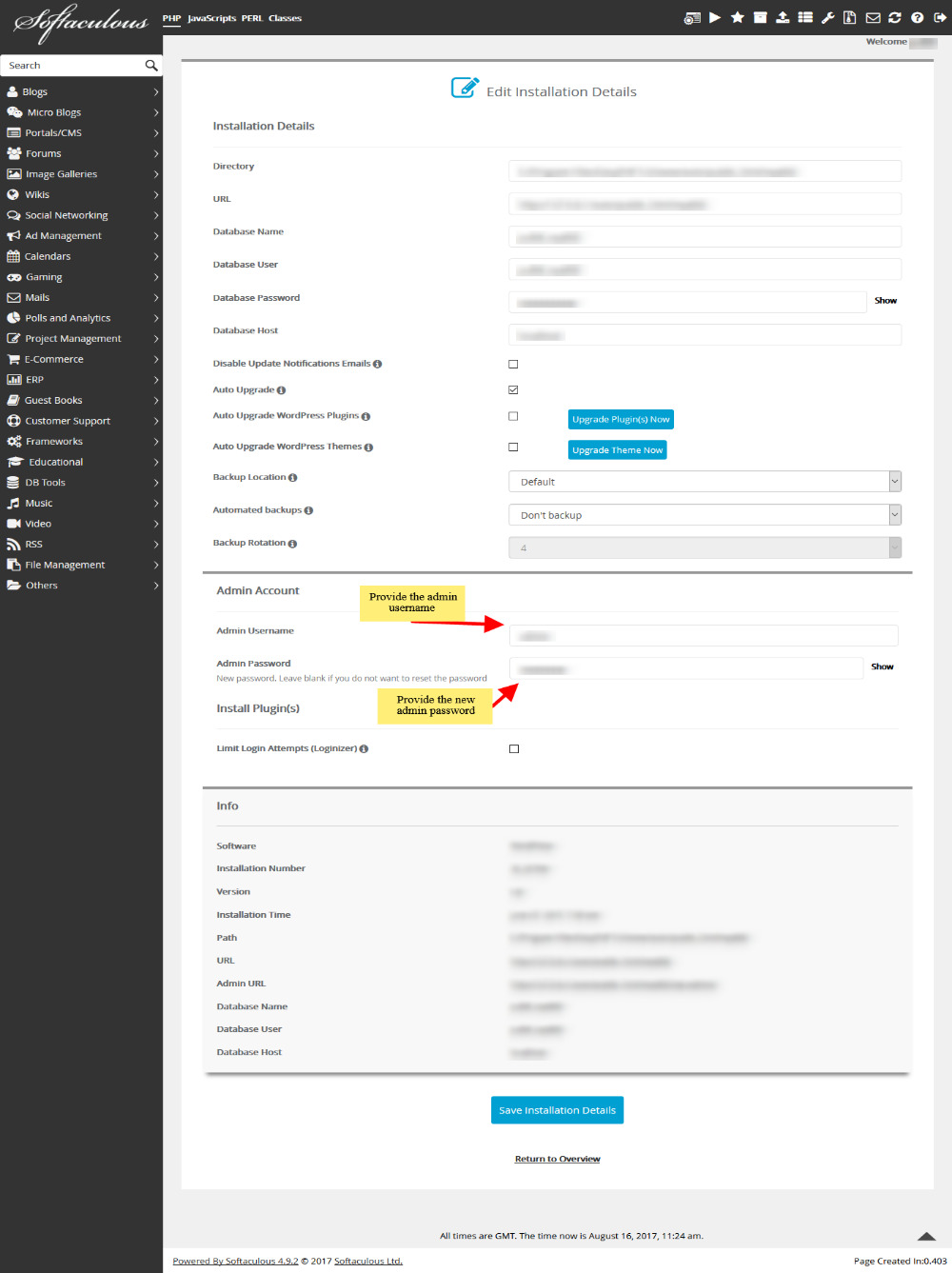Click the task list icon
952x1273 pixels.
[805, 18]
